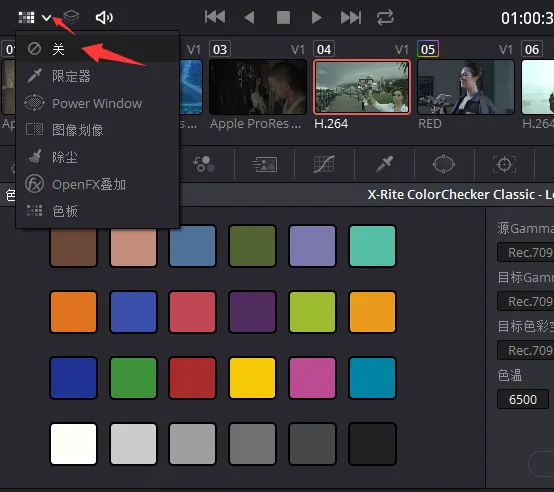554x492 pixels.
Task: Jump to last frame
Action: 350,17
